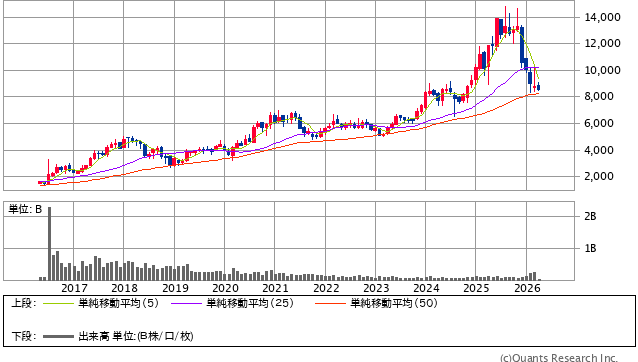Click the orange 50-period average legend line

pyautogui.click(x=330, y=303)
